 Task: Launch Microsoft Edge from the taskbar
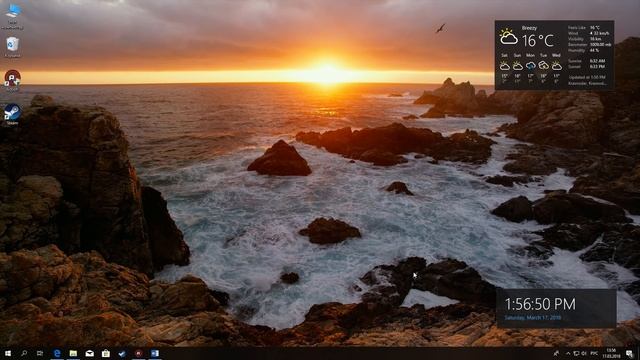pyautogui.click(x=57, y=353)
